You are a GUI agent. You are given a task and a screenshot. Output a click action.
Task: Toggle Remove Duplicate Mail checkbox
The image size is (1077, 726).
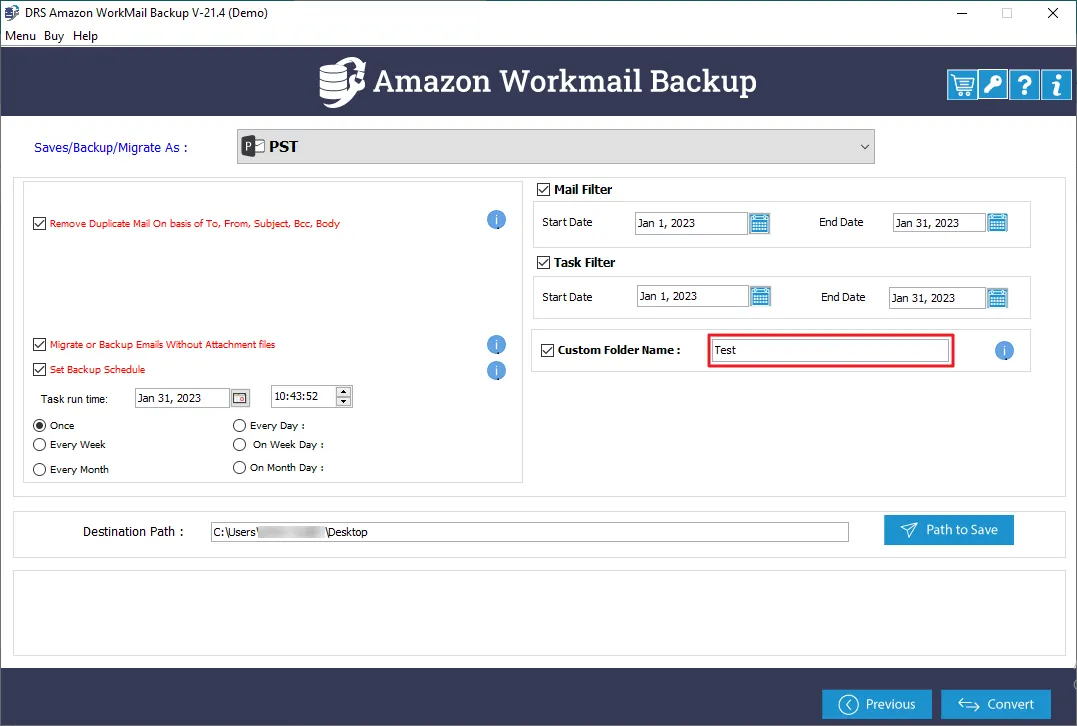click(39, 223)
